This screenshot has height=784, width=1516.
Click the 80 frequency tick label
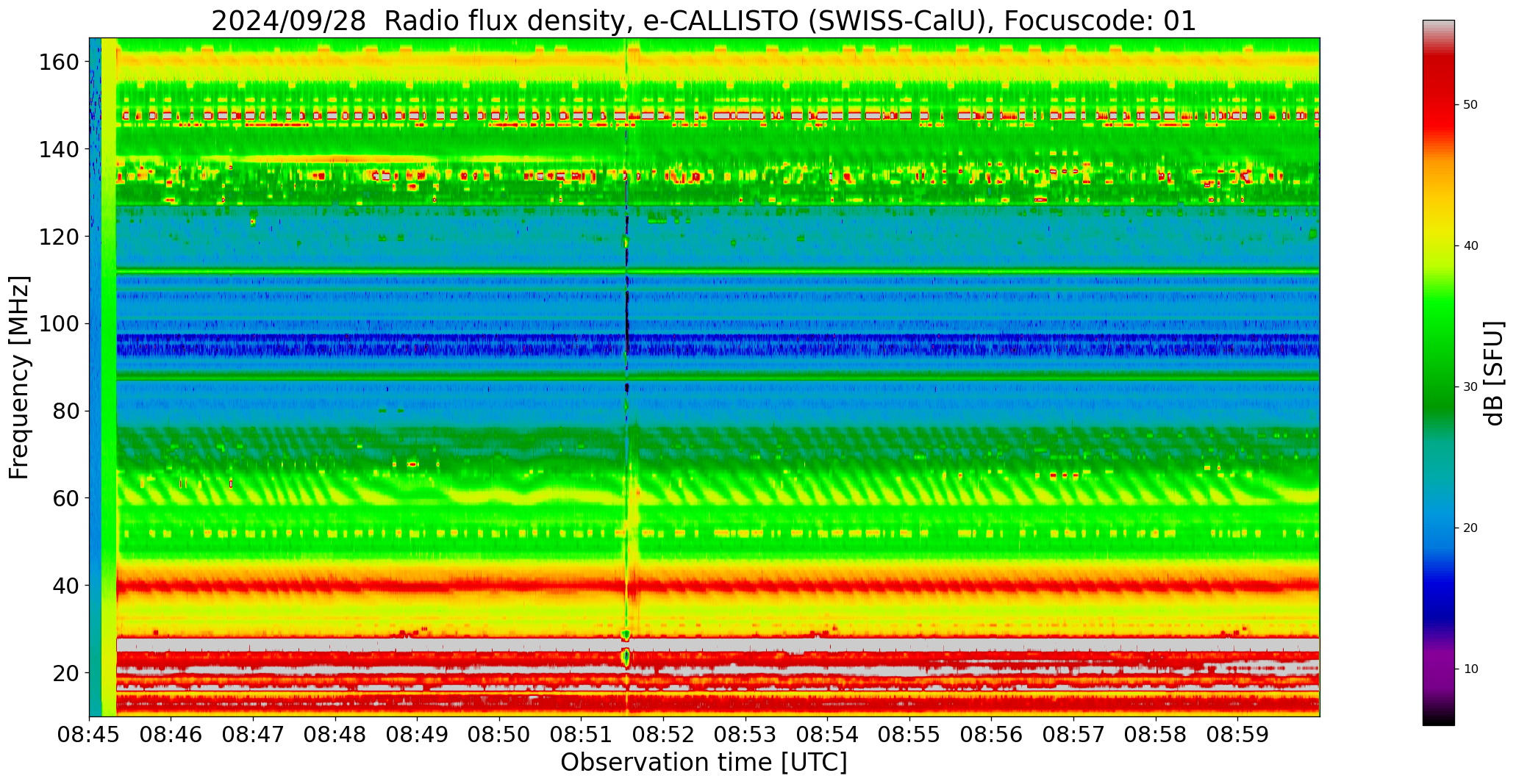(65, 411)
